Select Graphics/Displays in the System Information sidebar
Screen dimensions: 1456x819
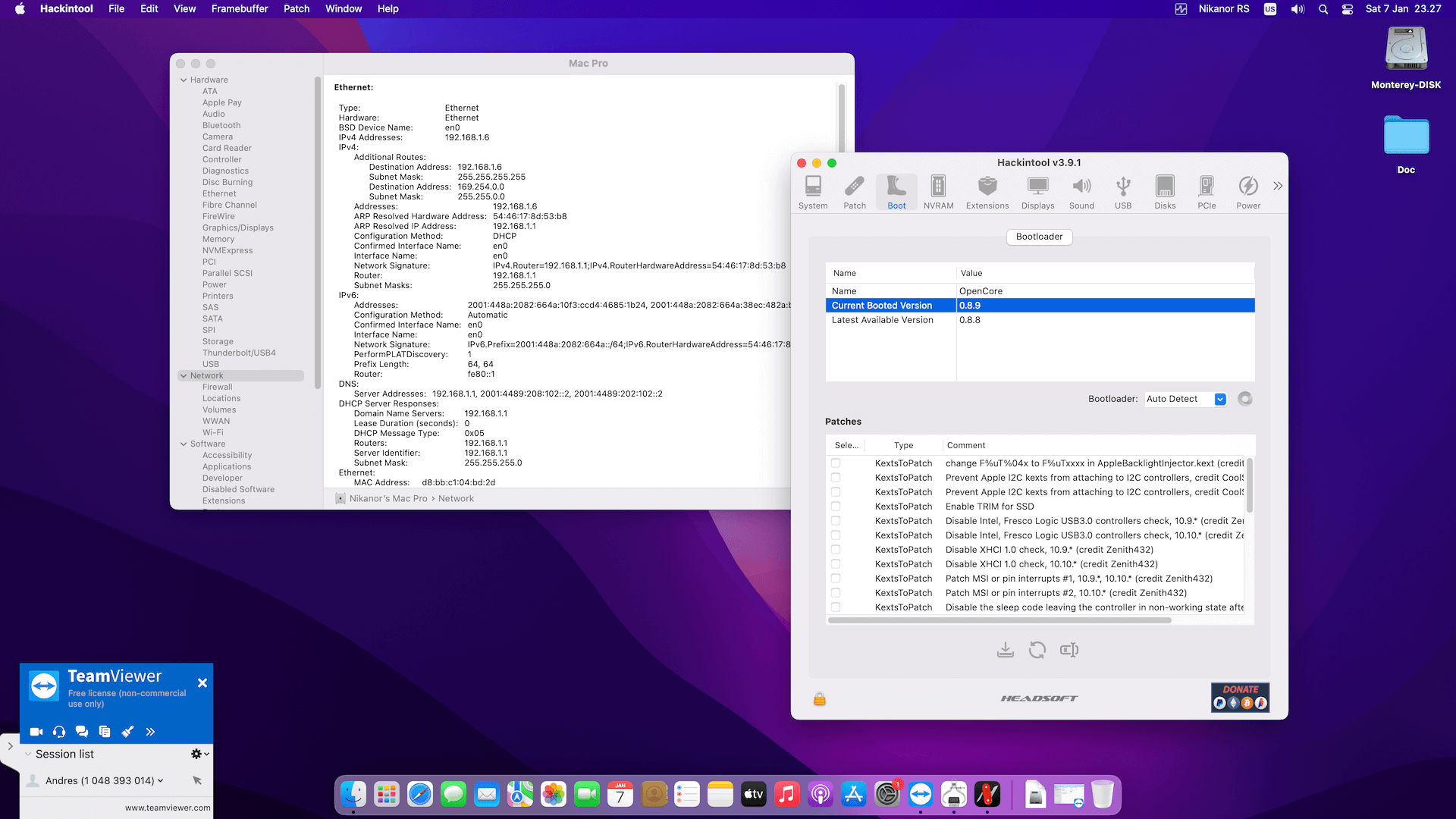click(237, 227)
